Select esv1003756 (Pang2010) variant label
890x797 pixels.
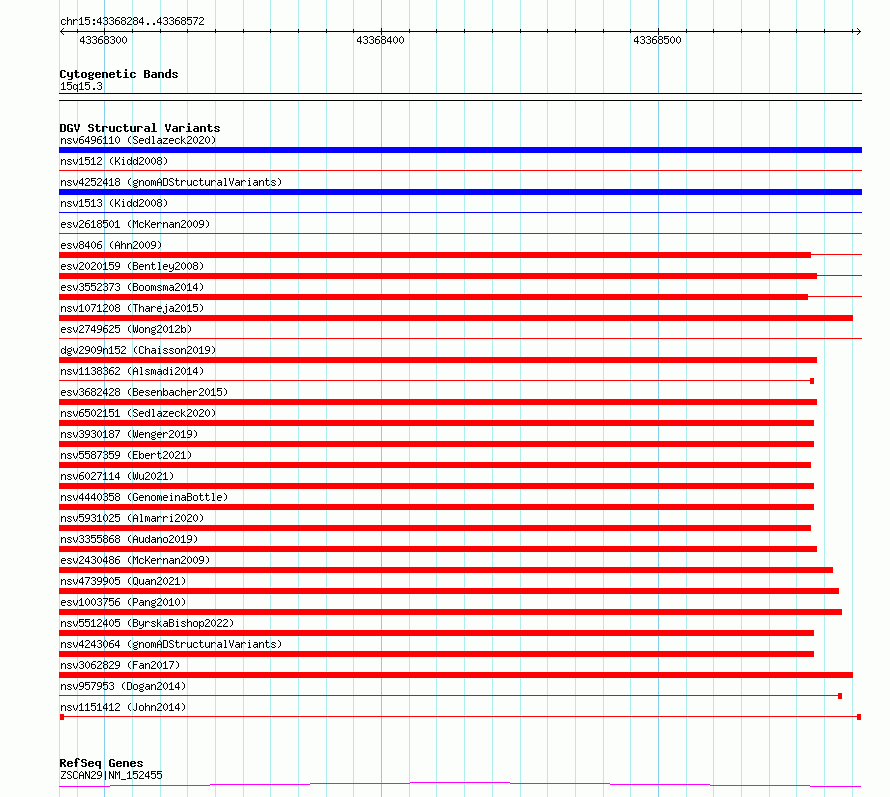click(x=123, y=602)
